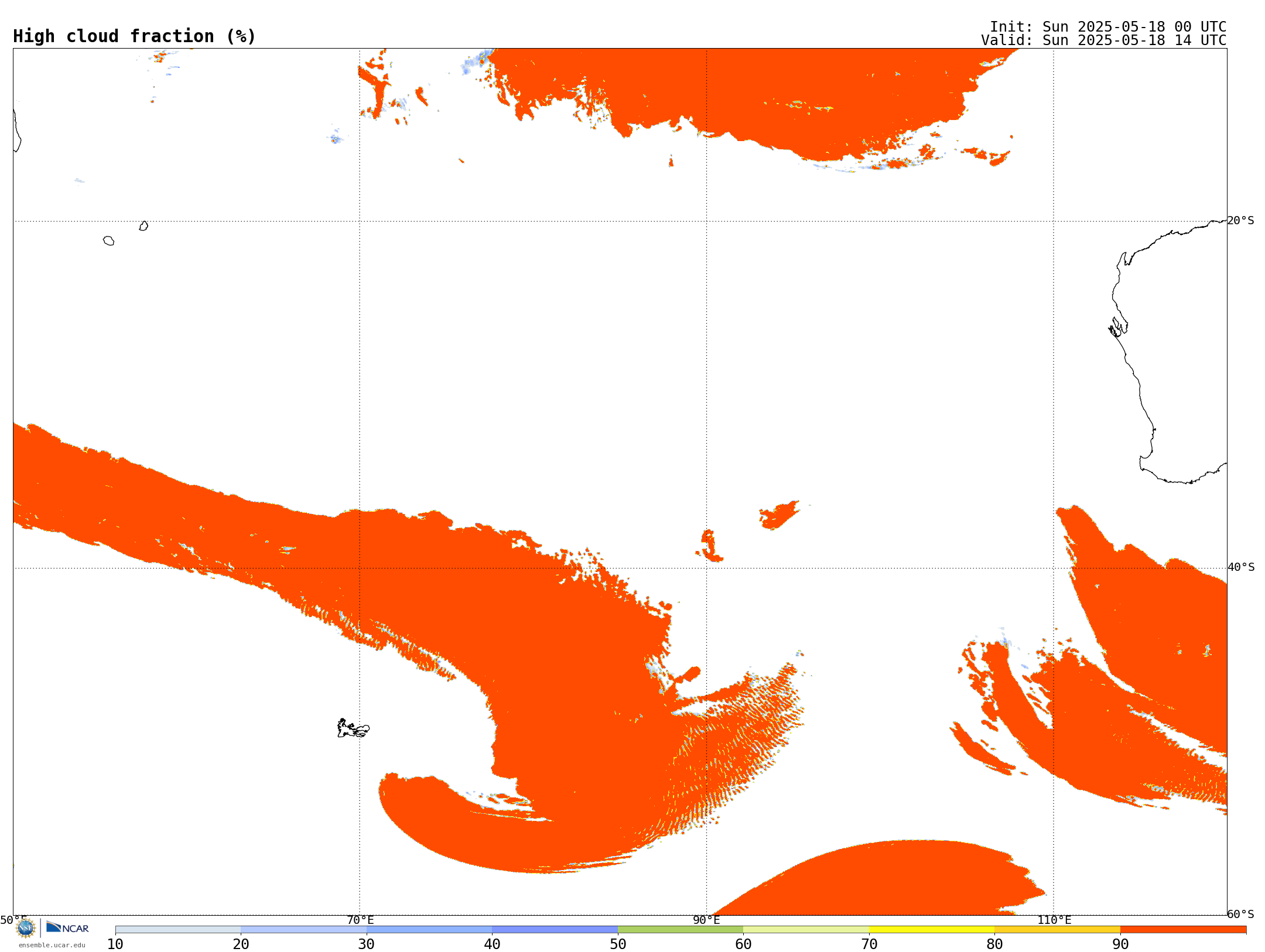Image resolution: width=1265 pixels, height=952 pixels.
Task: Select the 'Init: Sun 2025-05-18 00 UTC' text
Action: (x=1108, y=27)
